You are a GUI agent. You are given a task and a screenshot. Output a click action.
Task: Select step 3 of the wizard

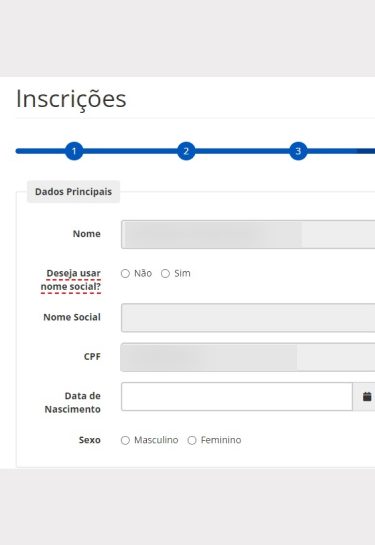(298, 151)
